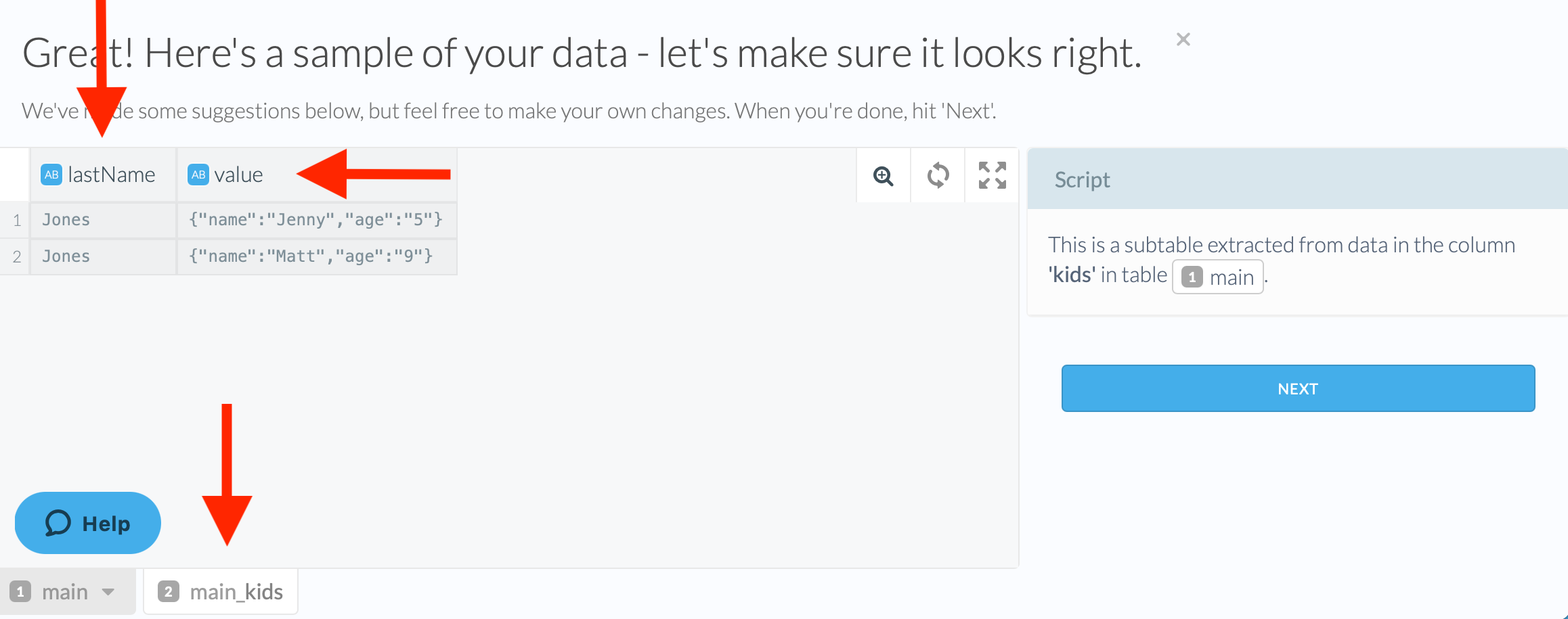
Task: Open the main tab dropdown arrow
Action: (108, 592)
